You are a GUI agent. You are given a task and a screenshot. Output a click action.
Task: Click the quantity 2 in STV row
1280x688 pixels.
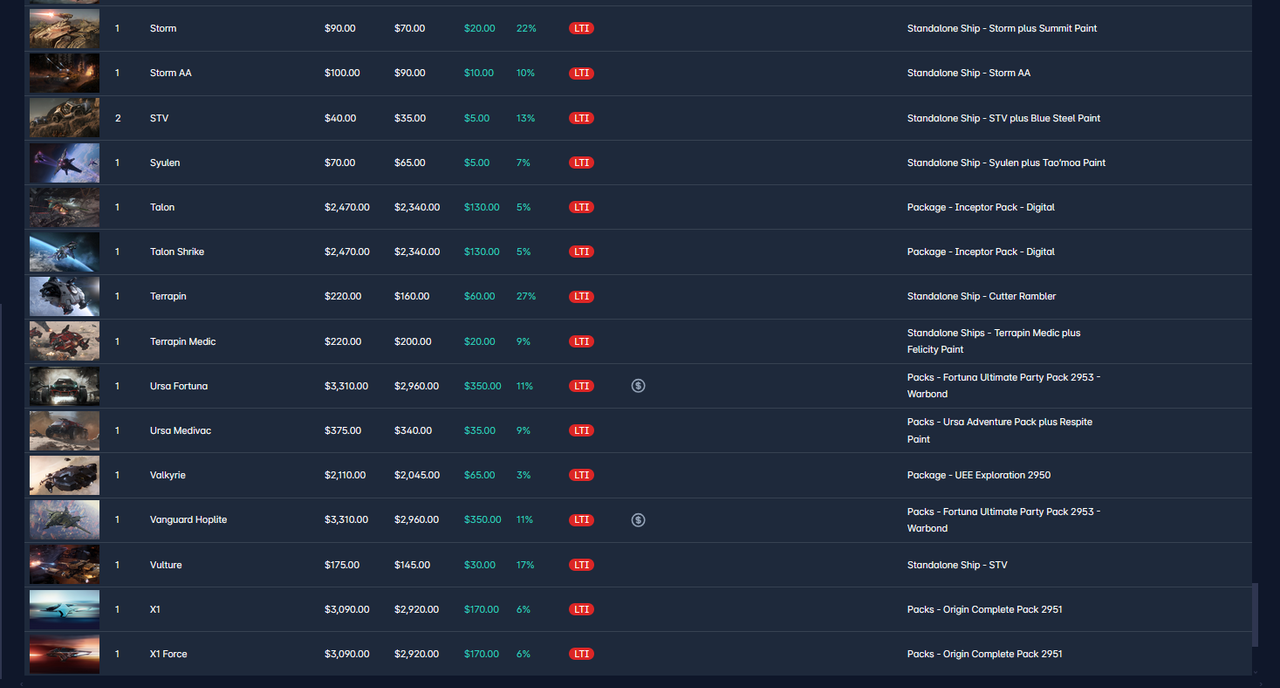point(118,118)
